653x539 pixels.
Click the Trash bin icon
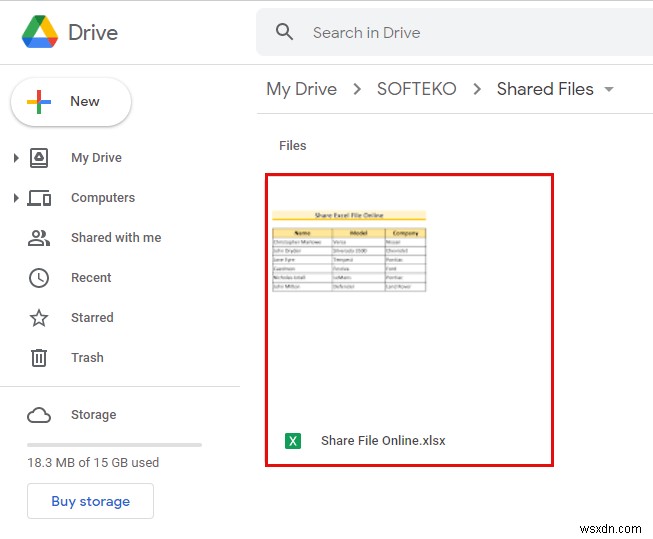click(x=39, y=358)
